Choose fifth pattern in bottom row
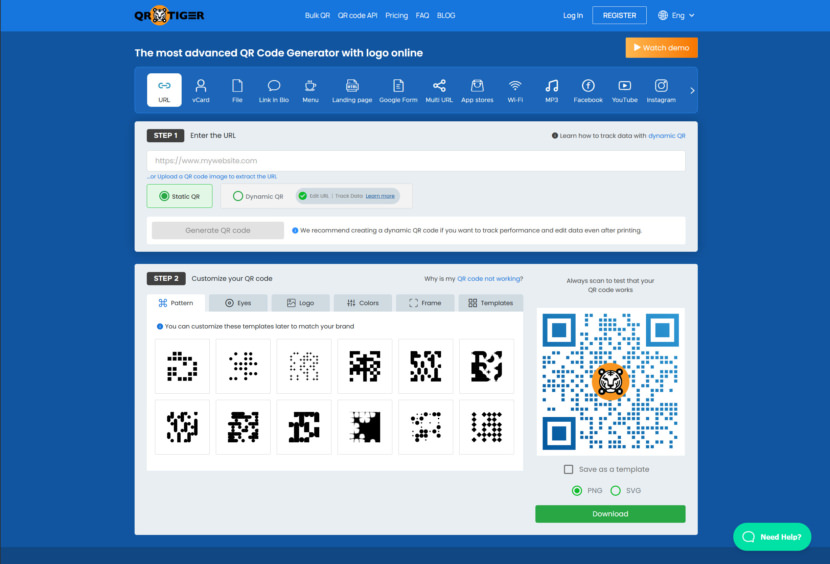This screenshot has height=564, width=830. pyautogui.click(x=426, y=427)
